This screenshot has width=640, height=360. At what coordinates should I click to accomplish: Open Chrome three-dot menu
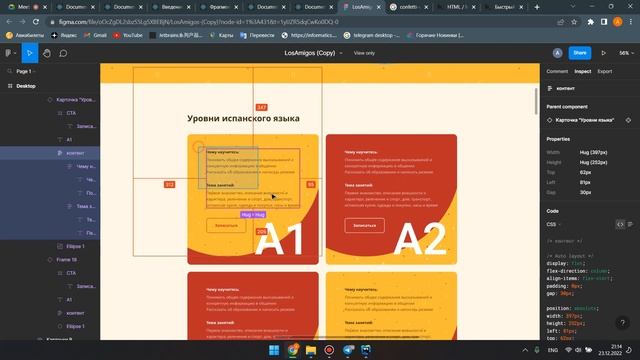(x=631, y=22)
